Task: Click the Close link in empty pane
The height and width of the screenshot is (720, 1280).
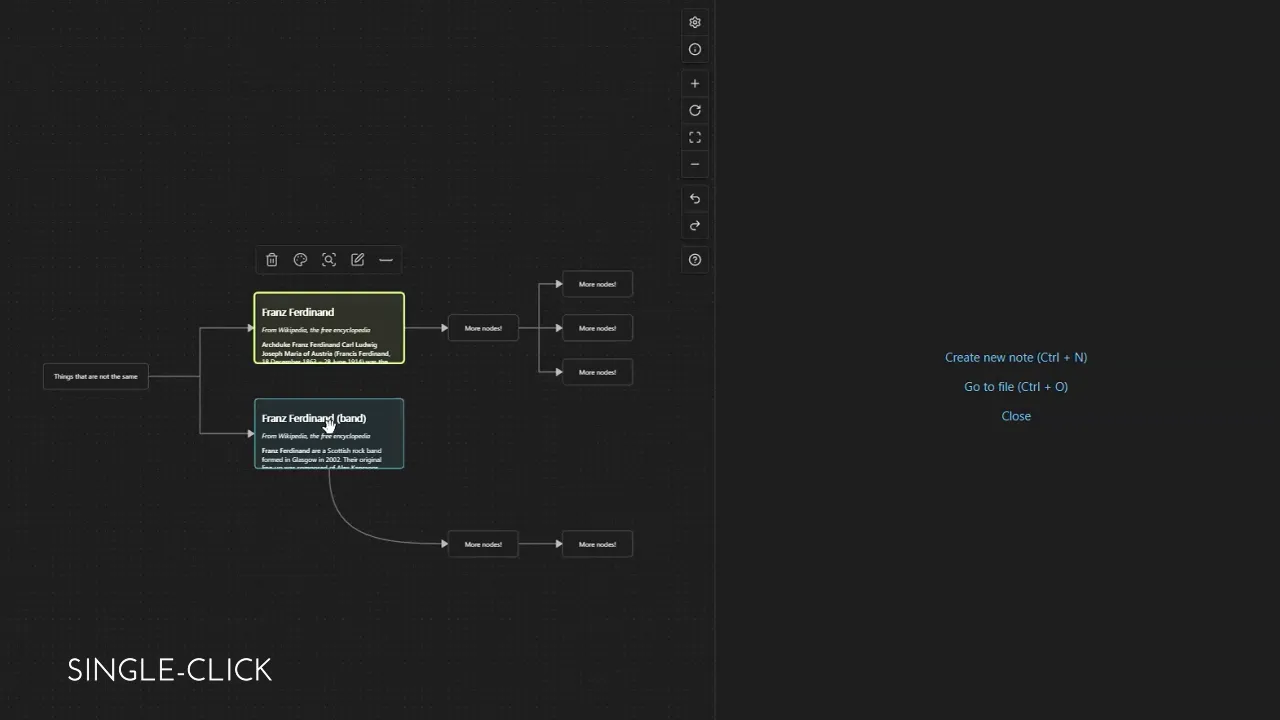Action: tap(1016, 416)
